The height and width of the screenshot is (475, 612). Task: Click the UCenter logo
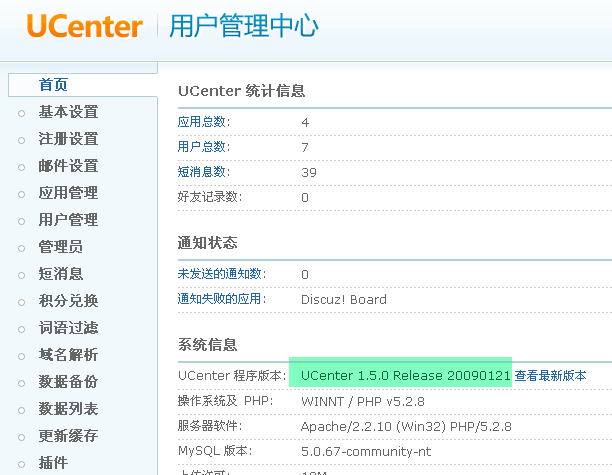point(85,26)
